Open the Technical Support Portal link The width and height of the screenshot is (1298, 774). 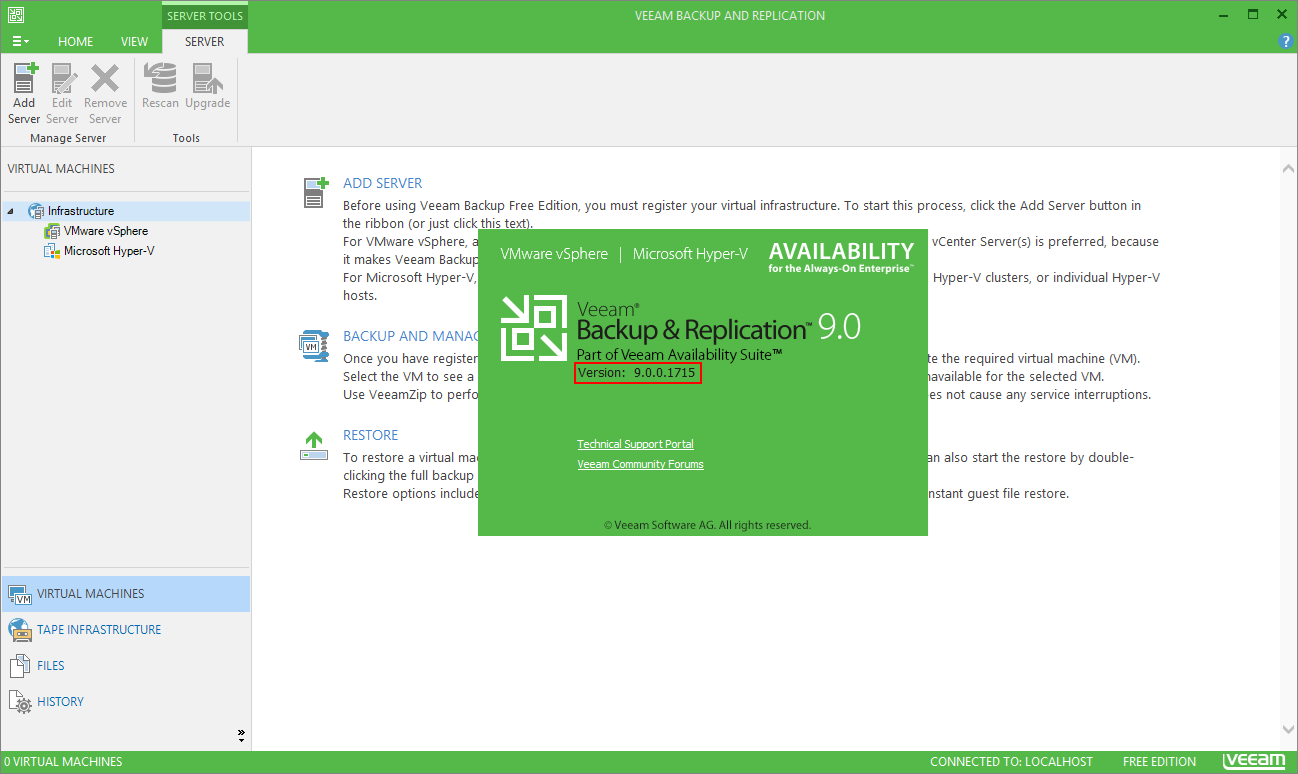click(x=635, y=444)
